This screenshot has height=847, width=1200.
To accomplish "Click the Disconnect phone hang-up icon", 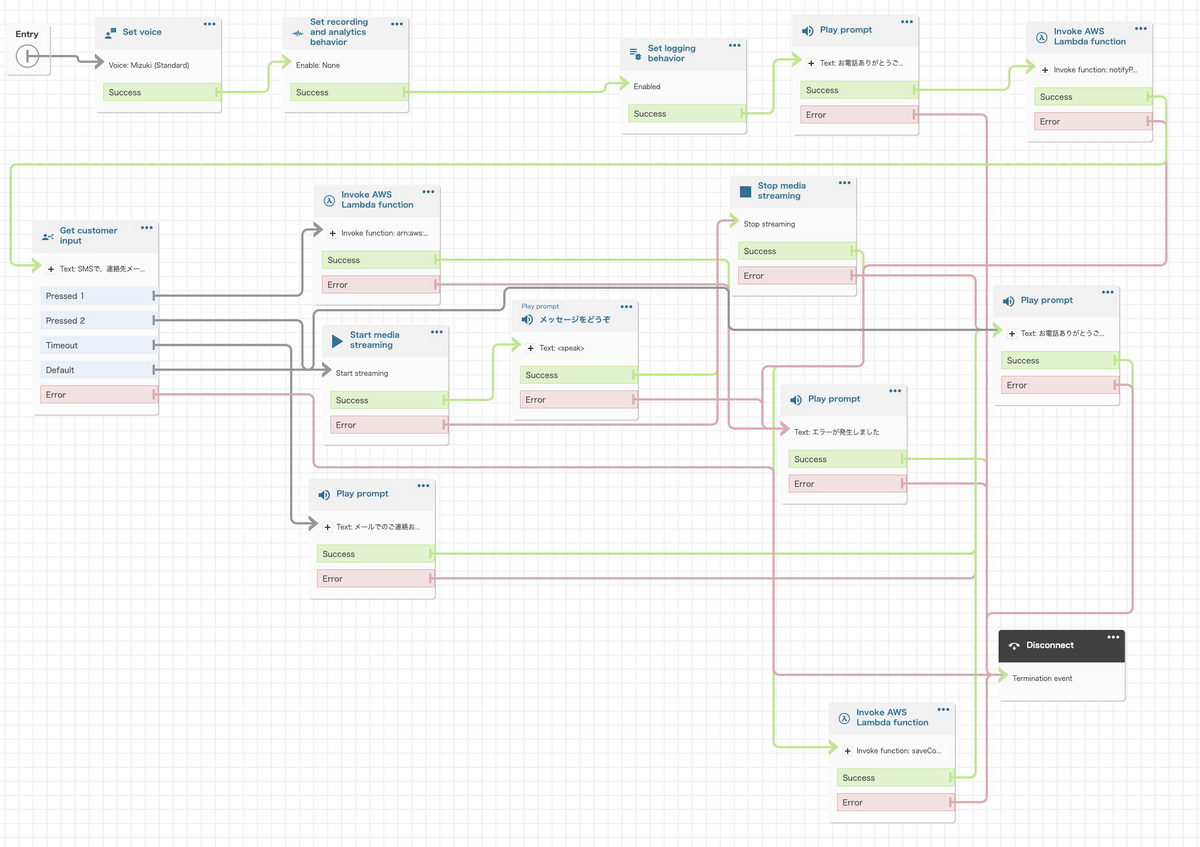I will point(1014,646).
